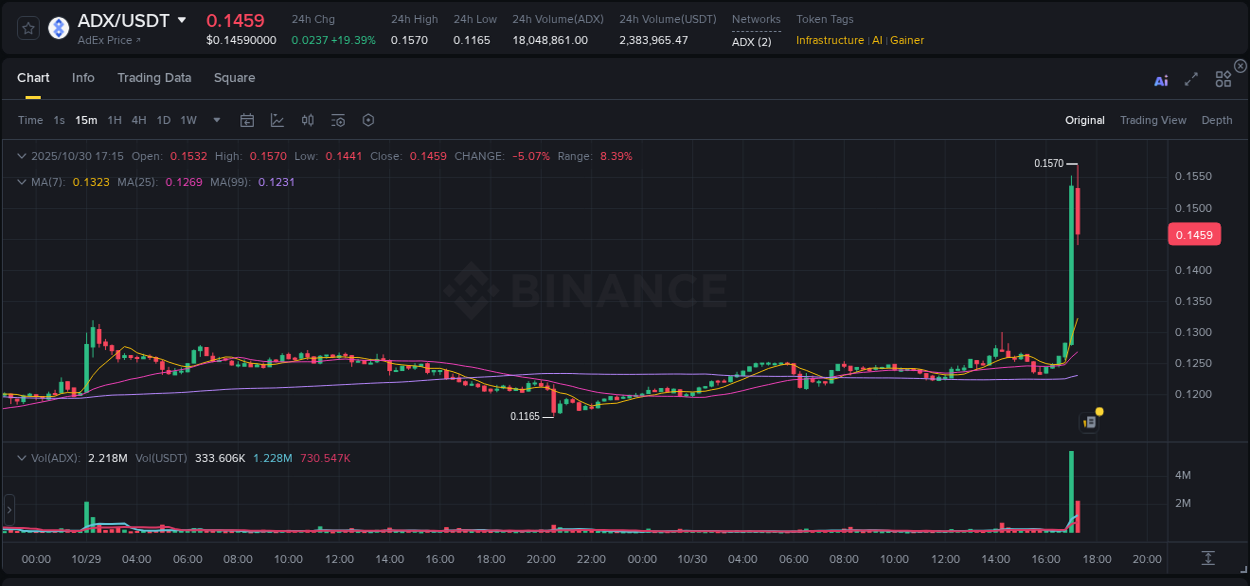Click the fullscreen expand arrows icon
The height and width of the screenshot is (586, 1250).
(1191, 79)
